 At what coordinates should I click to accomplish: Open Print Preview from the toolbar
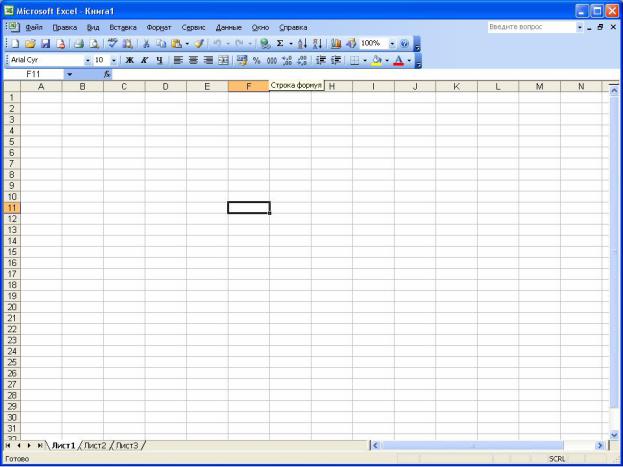94,44
